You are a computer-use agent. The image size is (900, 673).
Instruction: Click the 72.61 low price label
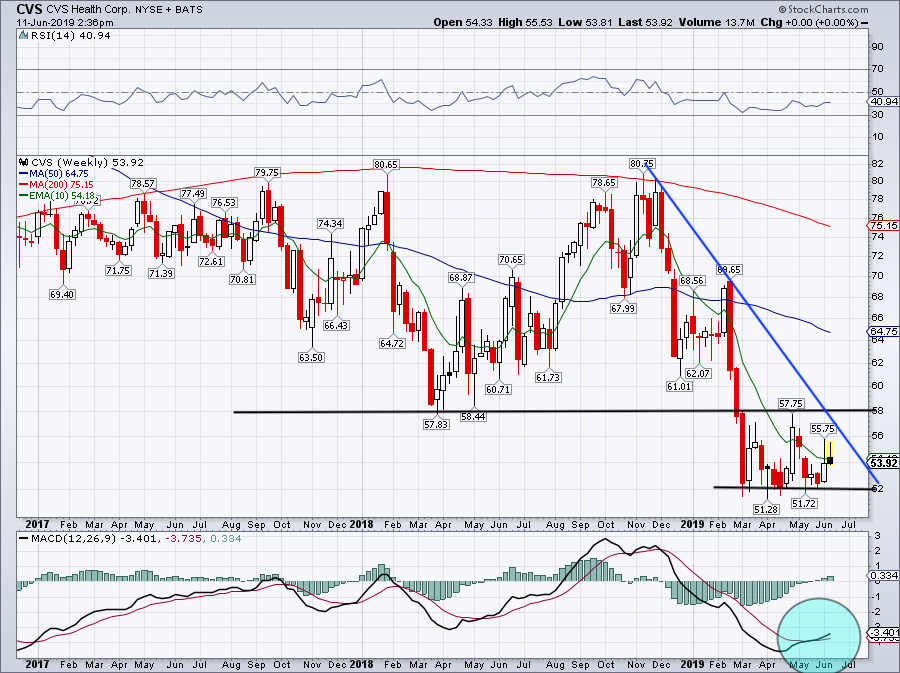[x=211, y=262]
